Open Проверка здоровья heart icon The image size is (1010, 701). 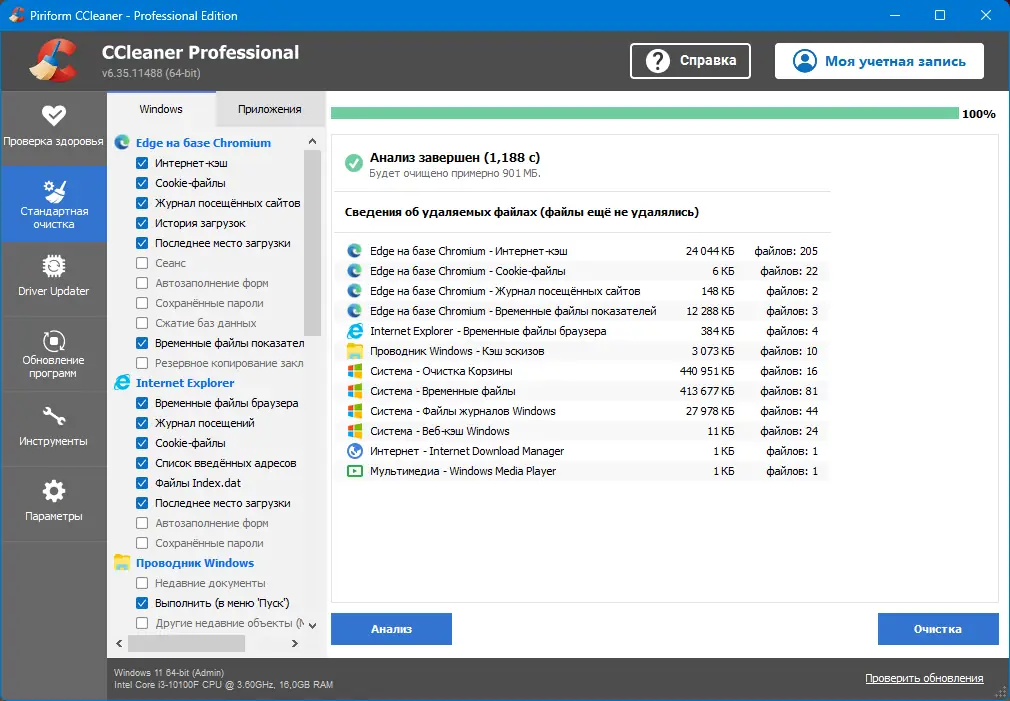(x=53, y=115)
